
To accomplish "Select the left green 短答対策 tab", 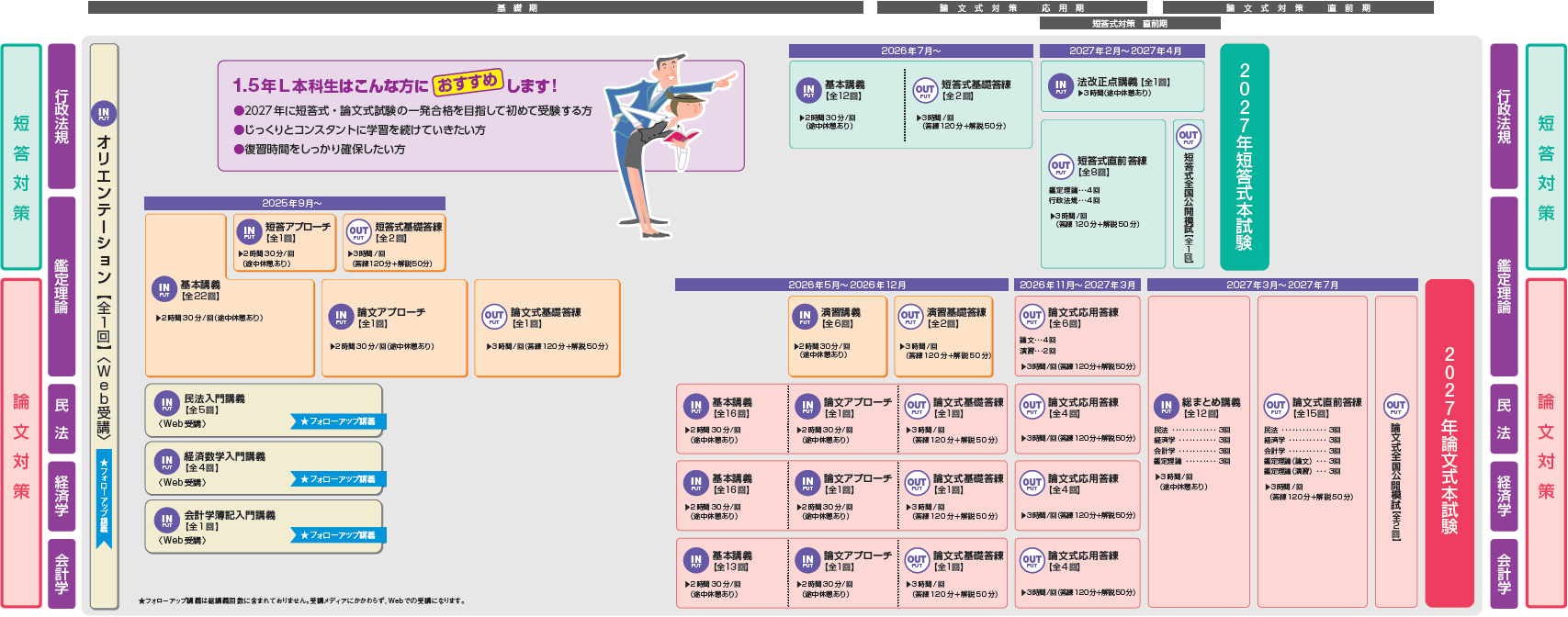I will (21, 157).
